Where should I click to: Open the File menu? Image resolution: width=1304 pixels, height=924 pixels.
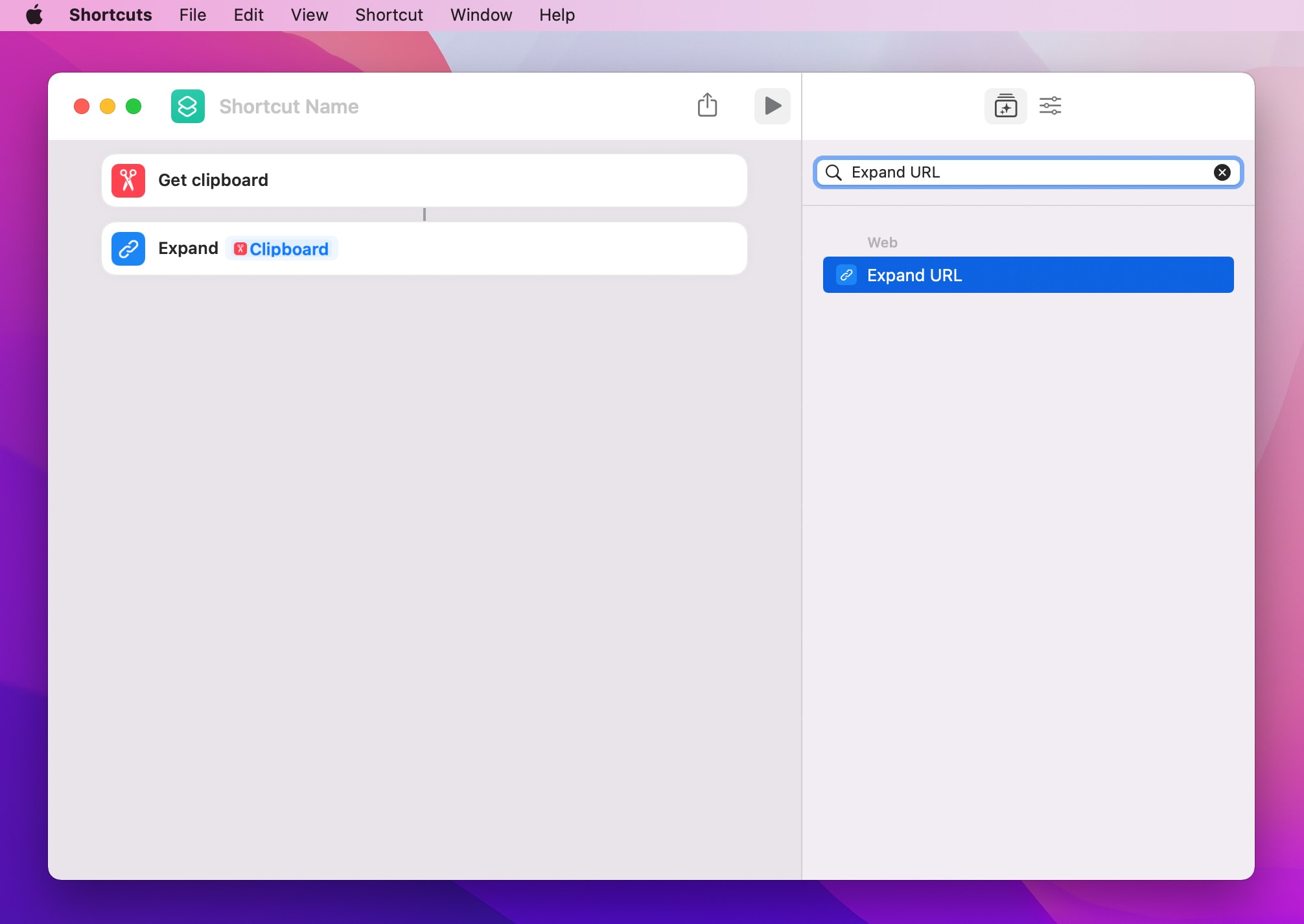pyautogui.click(x=192, y=14)
